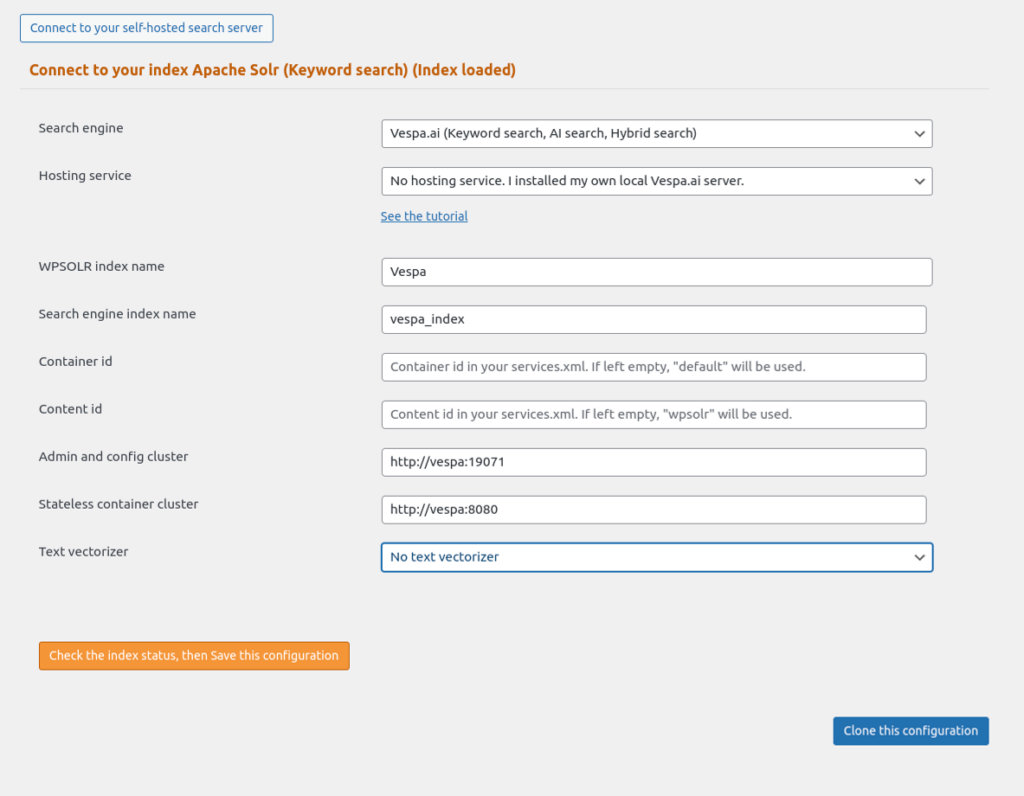
Task: Click the Search engine index name field
Action: (x=654, y=319)
